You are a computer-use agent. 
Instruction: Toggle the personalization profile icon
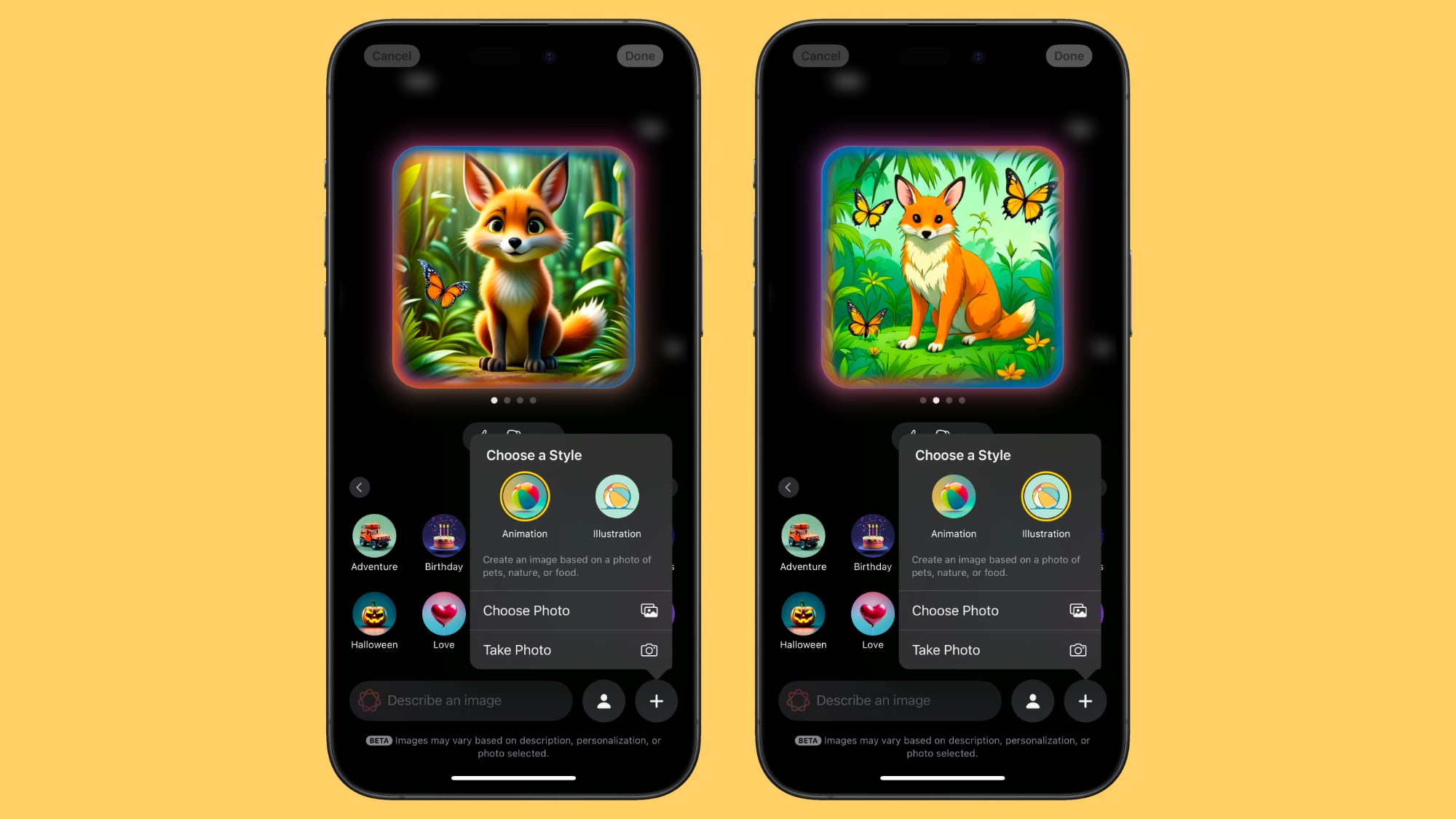point(604,700)
